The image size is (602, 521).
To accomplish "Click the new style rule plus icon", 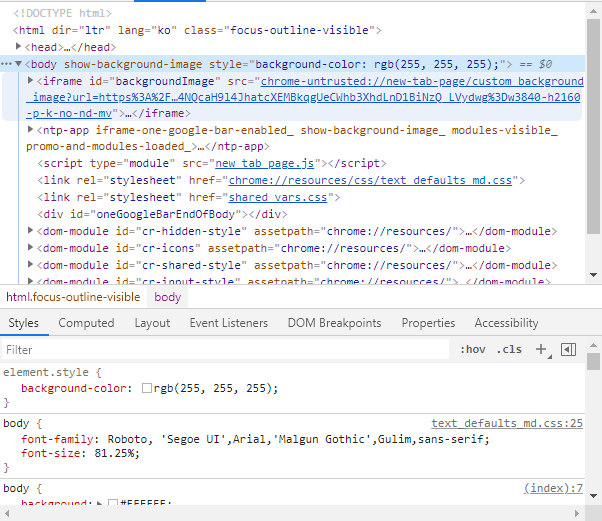I will coord(541,350).
